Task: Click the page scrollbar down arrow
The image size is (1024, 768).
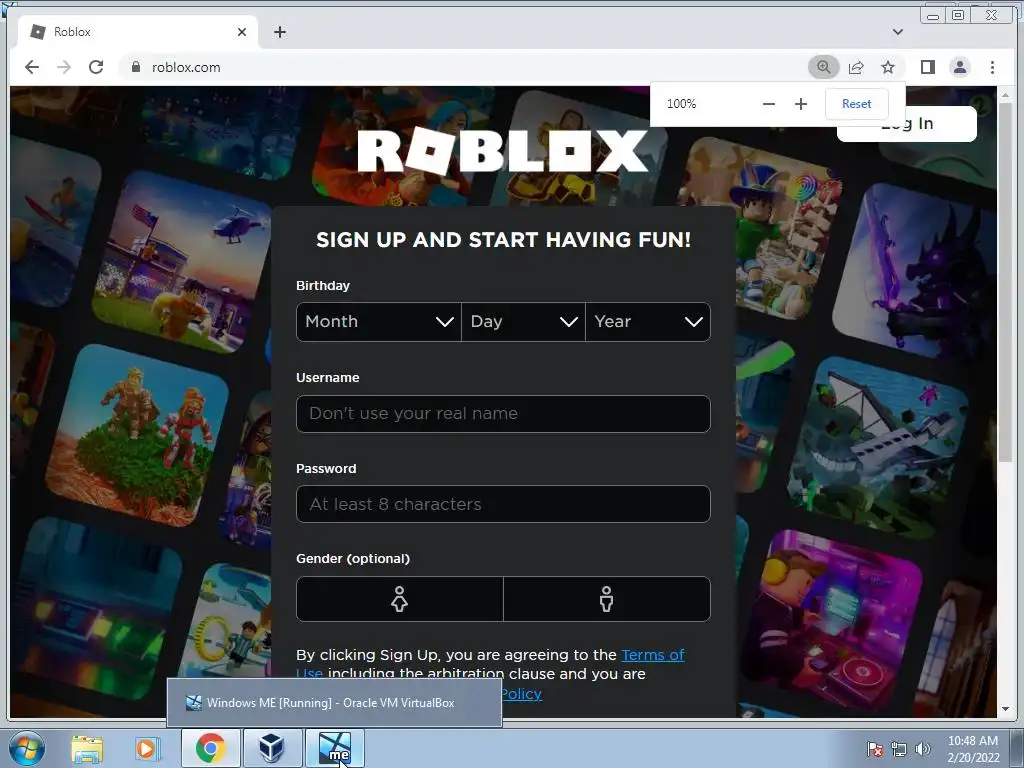Action: (x=1005, y=709)
